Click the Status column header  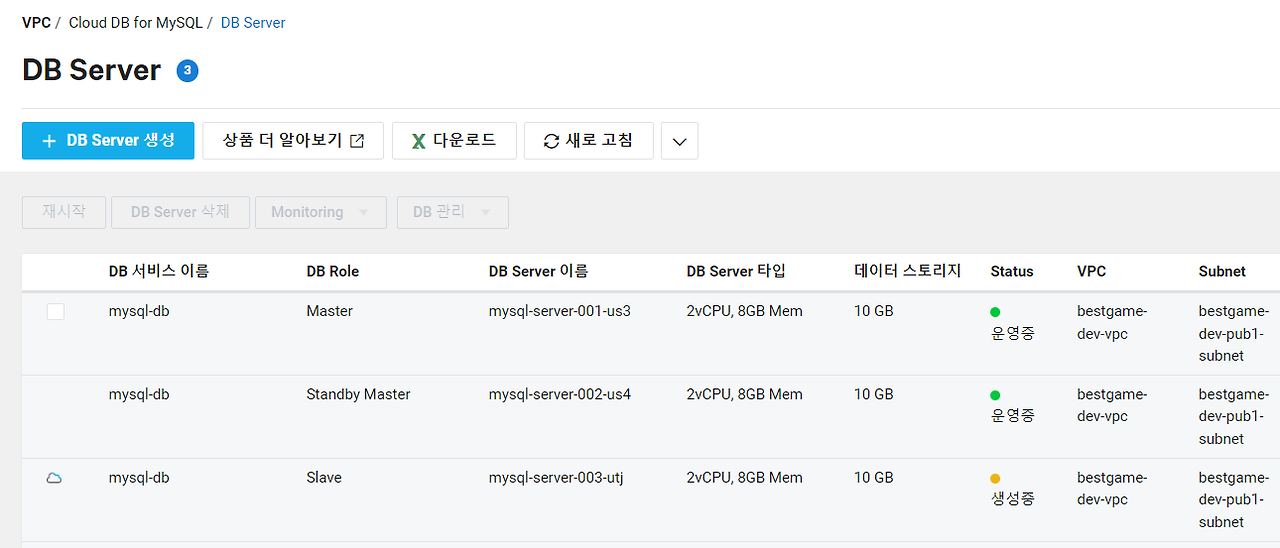tap(1012, 271)
